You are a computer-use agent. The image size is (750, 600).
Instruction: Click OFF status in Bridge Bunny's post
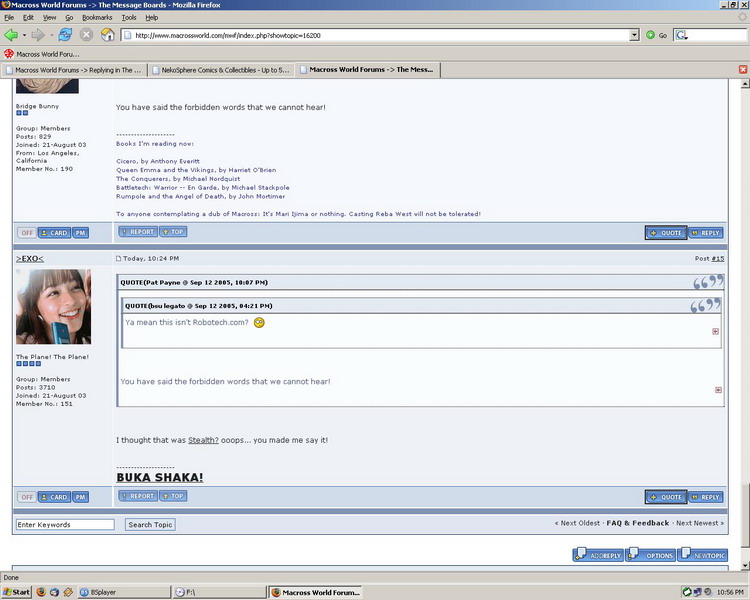click(x=27, y=233)
